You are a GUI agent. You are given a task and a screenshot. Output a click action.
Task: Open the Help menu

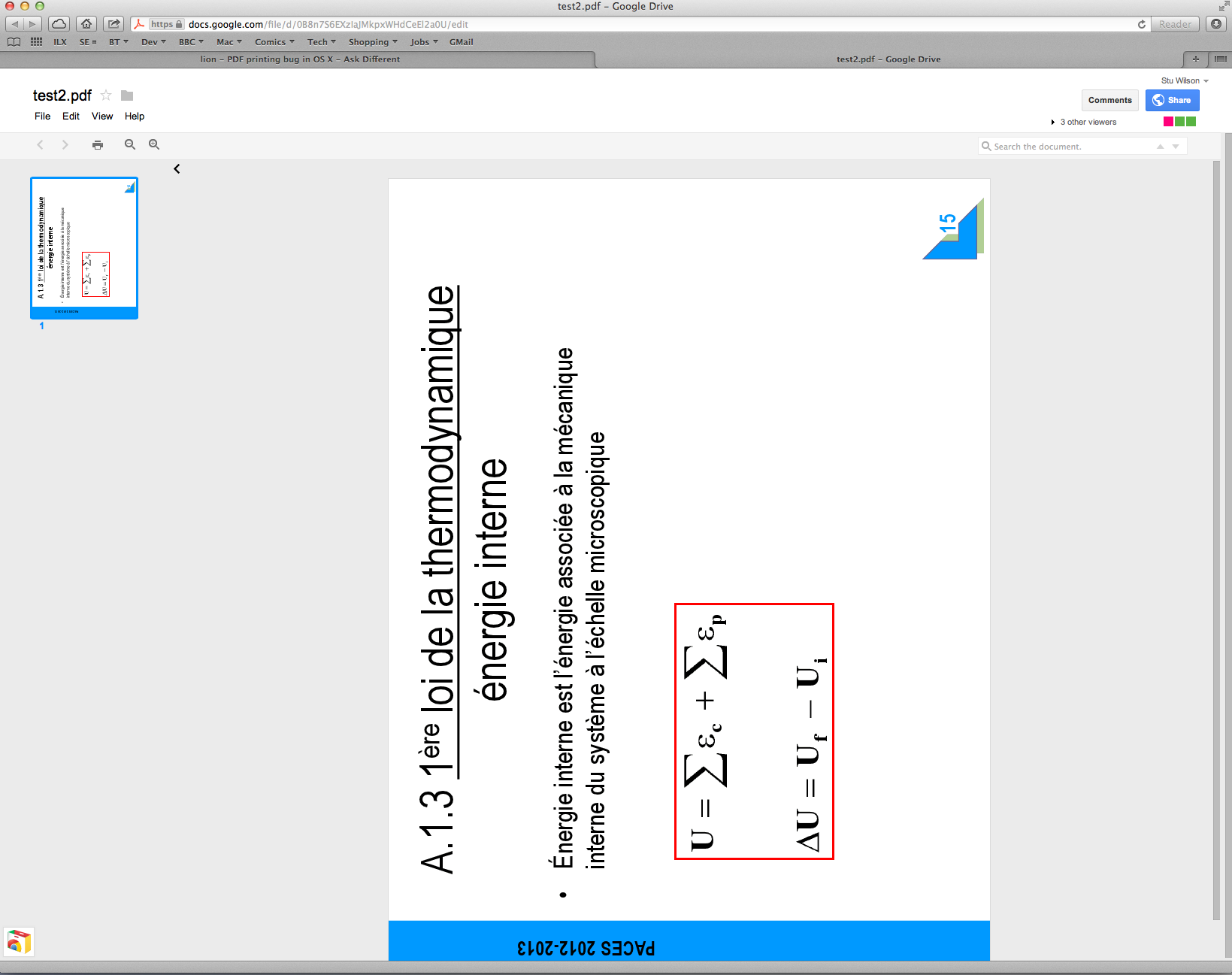pos(135,117)
